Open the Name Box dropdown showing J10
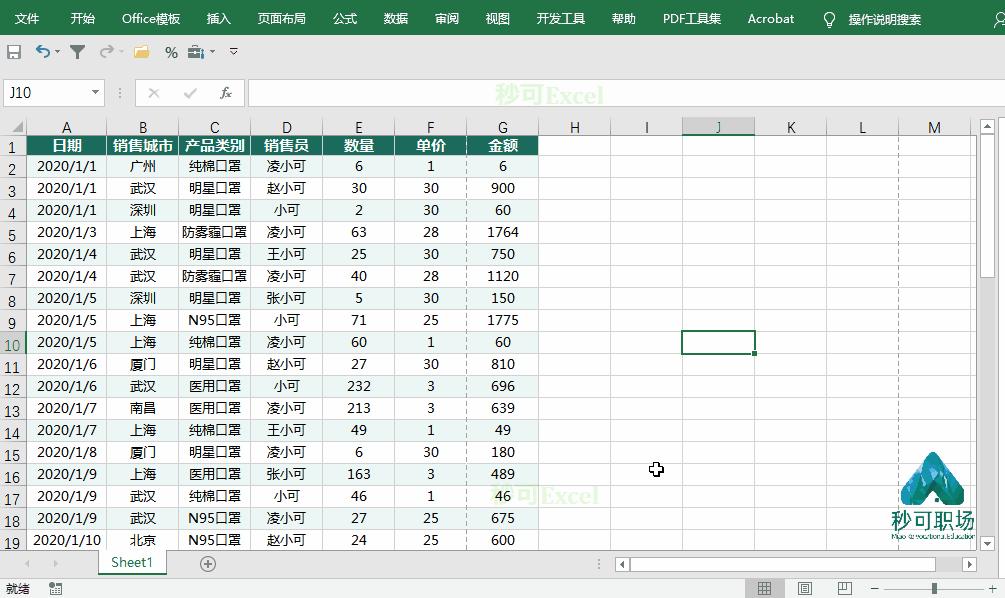 (x=97, y=92)
